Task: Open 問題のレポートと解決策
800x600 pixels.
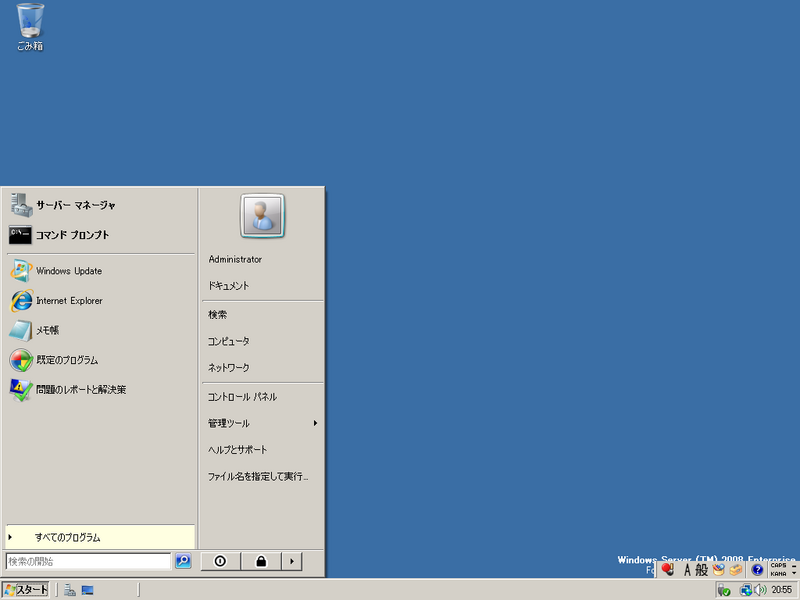Action: pos(101,390)
